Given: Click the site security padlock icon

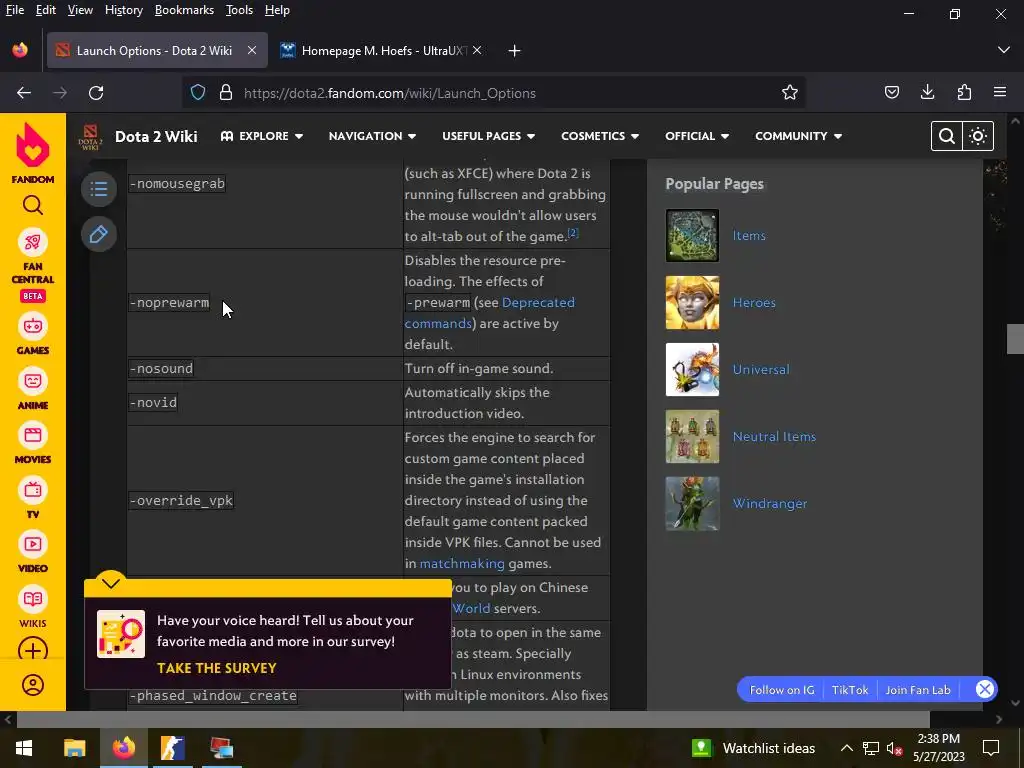Looking at the screenshot, I should click(x=226, y=93).
